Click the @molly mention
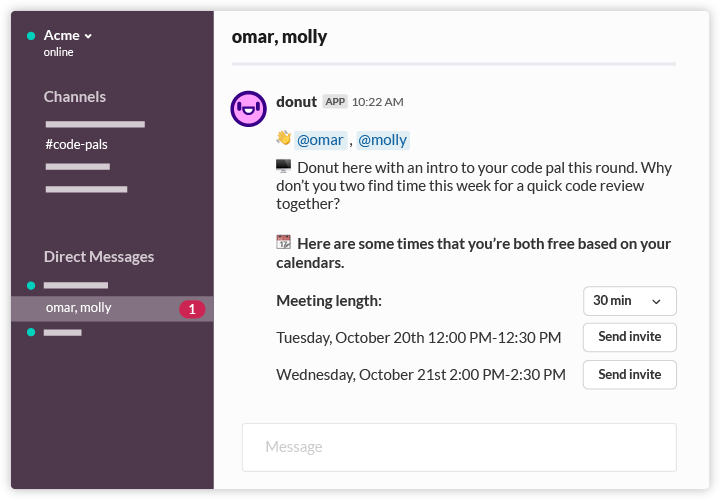This screenshot has width=720, height=501. click(x=383, y=140)
